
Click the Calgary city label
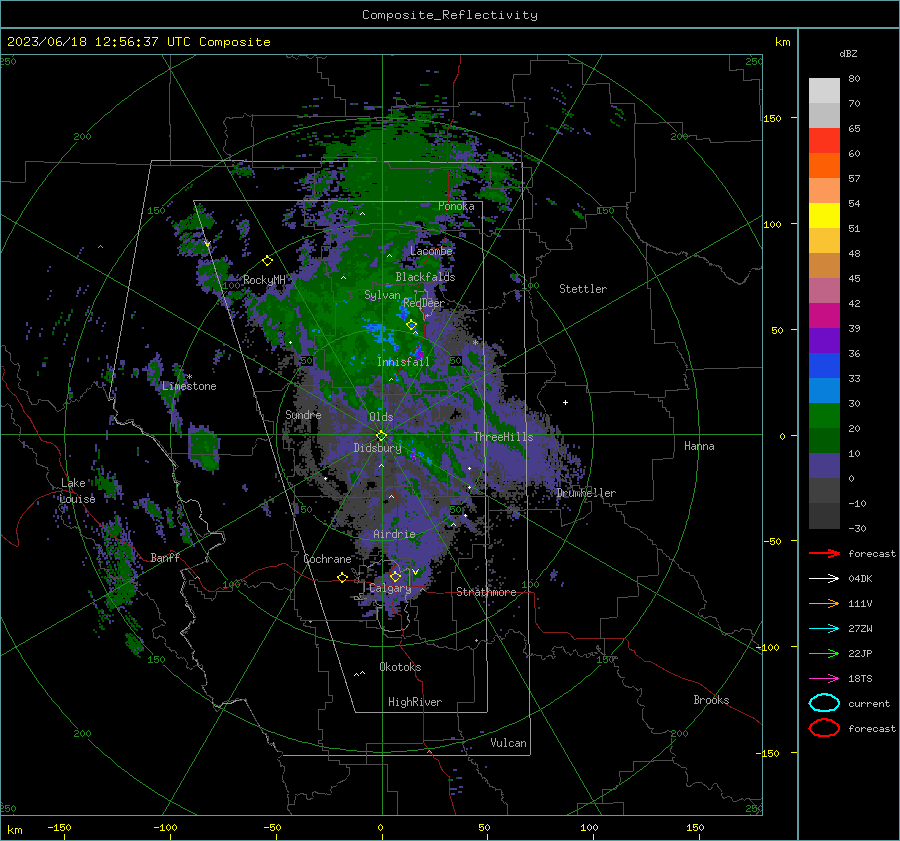click(x=390, y=588)
